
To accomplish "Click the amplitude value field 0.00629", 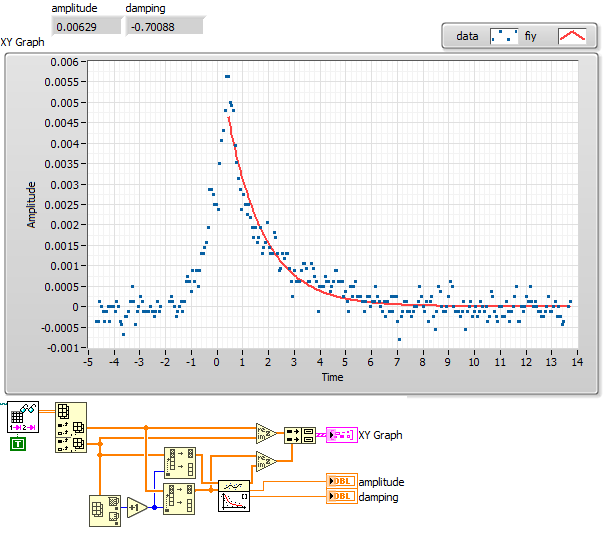I will pyautogui.click(x=86, y=27).
